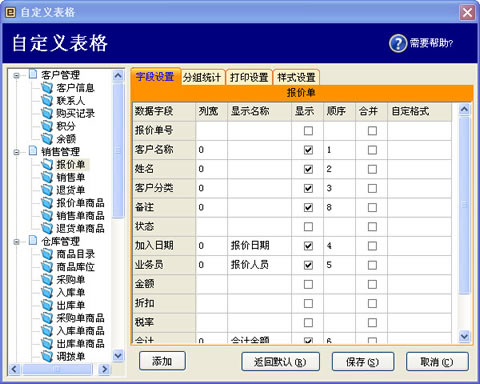Click 返回默认(R) button

[280, 362]
